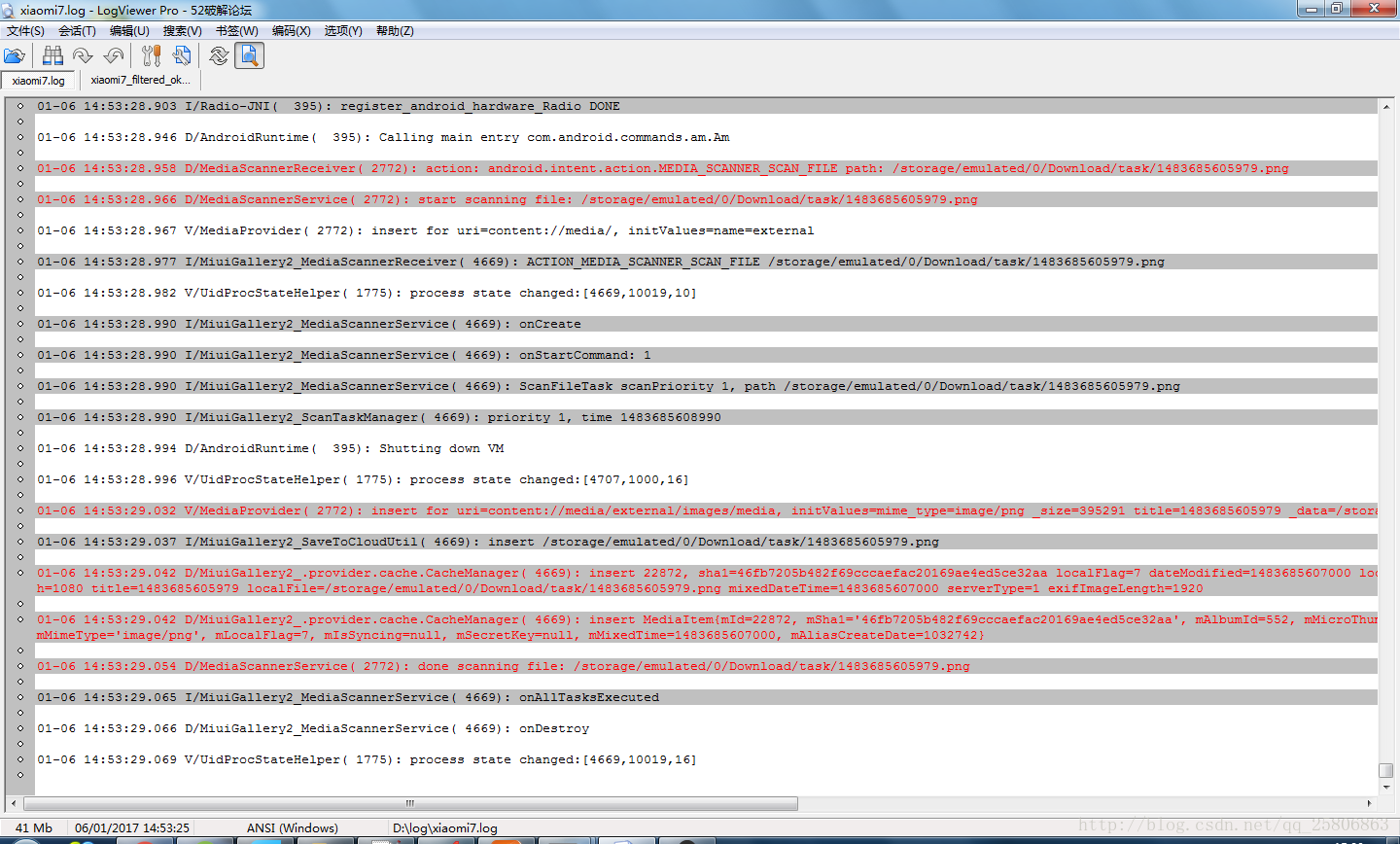Select the process state changed:[4669,10019,16] line
The image size is (1400, 844).
[x=707, y=759]
